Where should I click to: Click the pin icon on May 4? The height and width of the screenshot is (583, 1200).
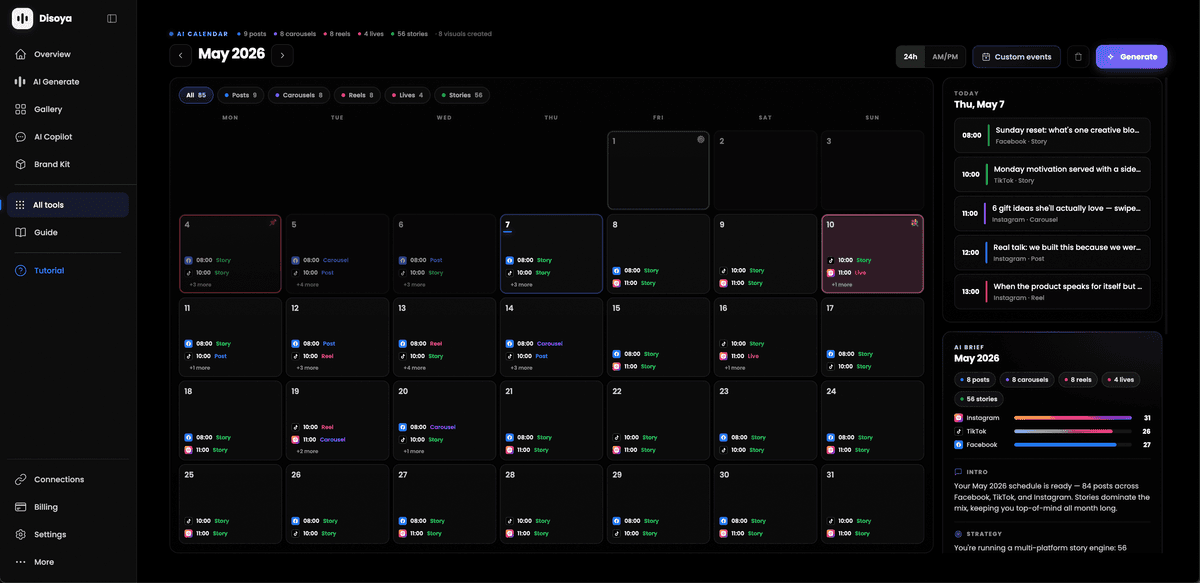273,223
